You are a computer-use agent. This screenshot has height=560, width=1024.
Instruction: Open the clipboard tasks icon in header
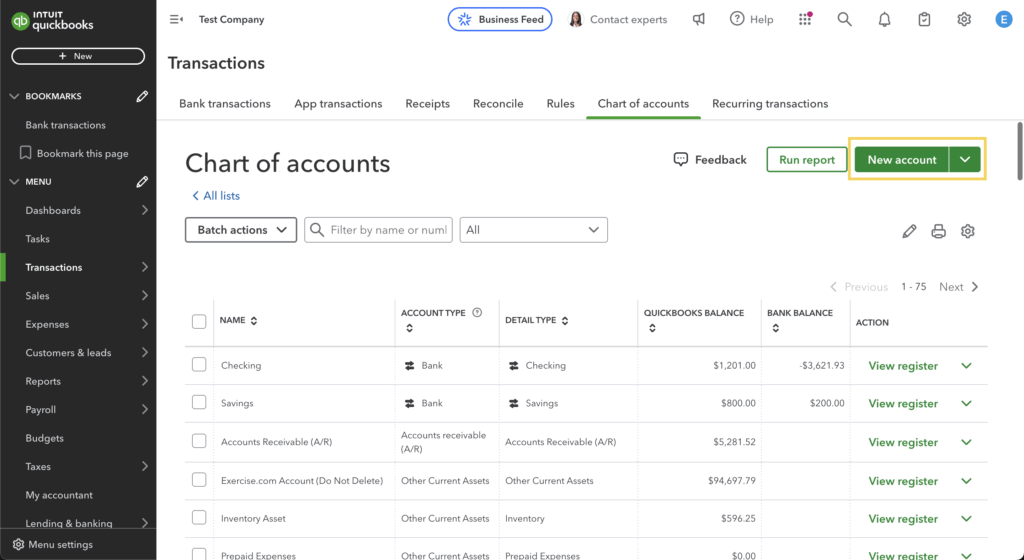925,19
